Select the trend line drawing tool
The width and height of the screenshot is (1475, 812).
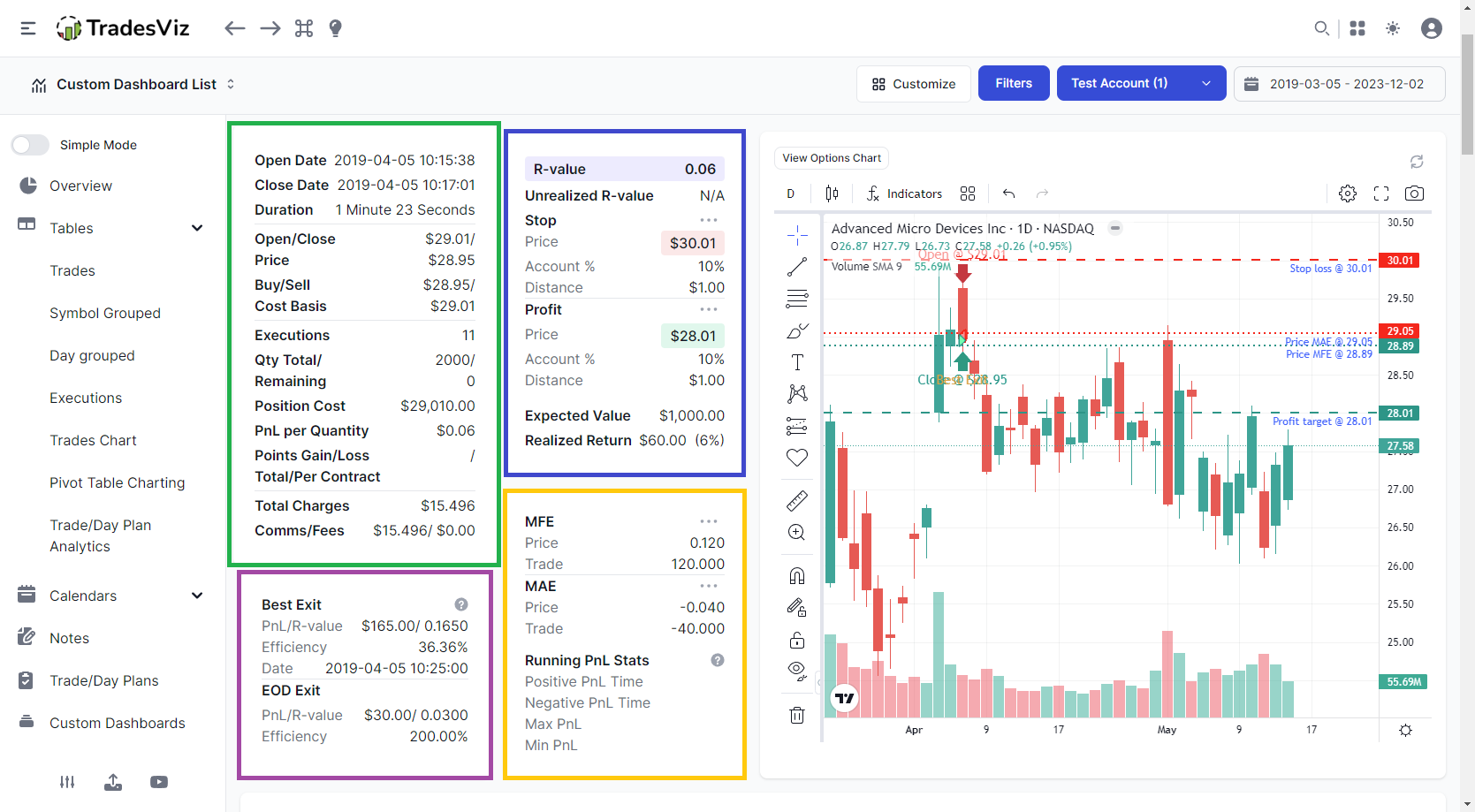tap(797, 267)
